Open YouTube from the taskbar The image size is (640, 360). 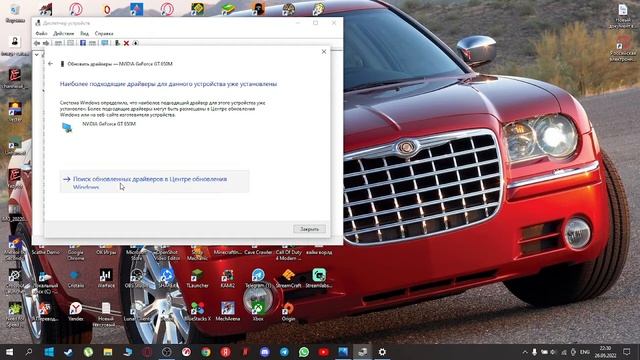(x=323, y=352)
